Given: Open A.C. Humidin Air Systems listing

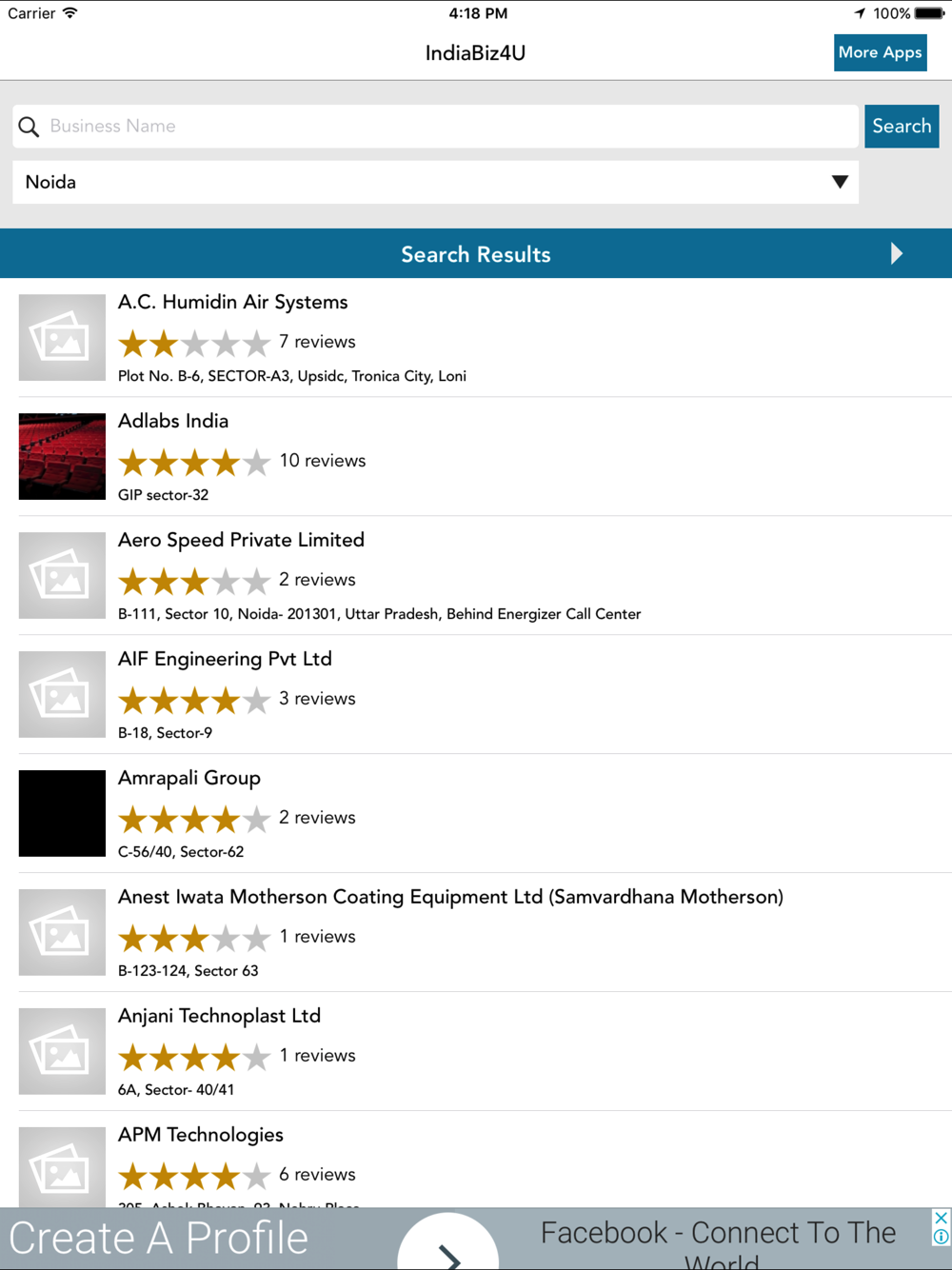Looking at the screenshot, I should (476, 338).
